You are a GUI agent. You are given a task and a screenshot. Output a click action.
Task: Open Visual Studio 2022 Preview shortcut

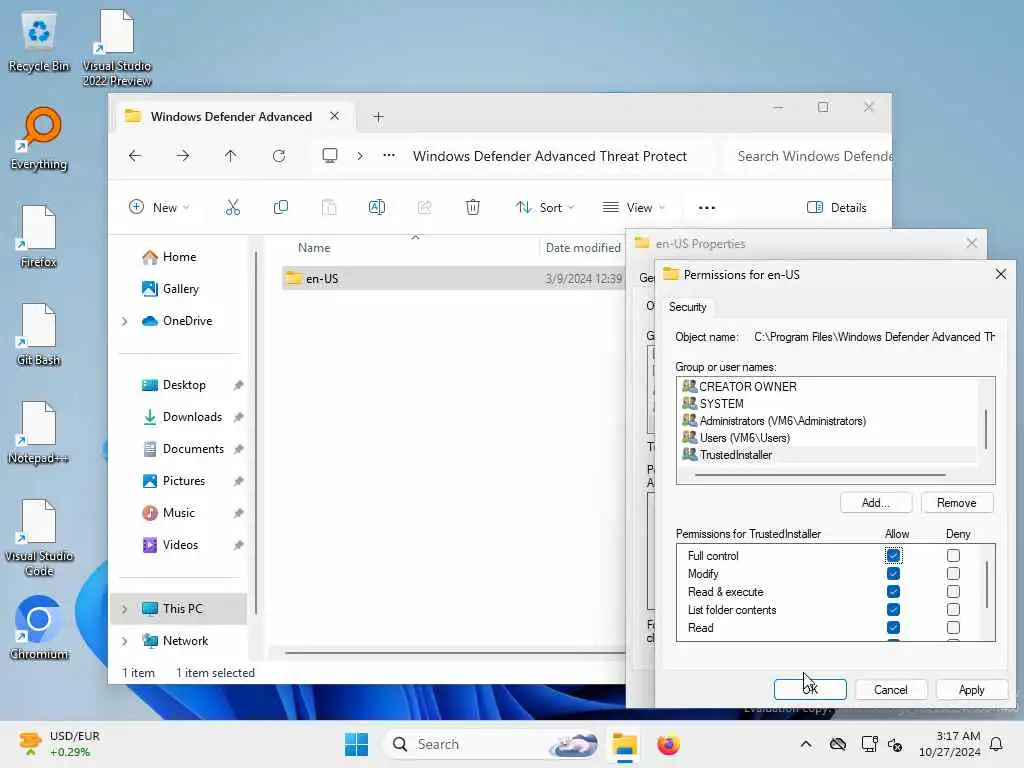tap(117, 48)
